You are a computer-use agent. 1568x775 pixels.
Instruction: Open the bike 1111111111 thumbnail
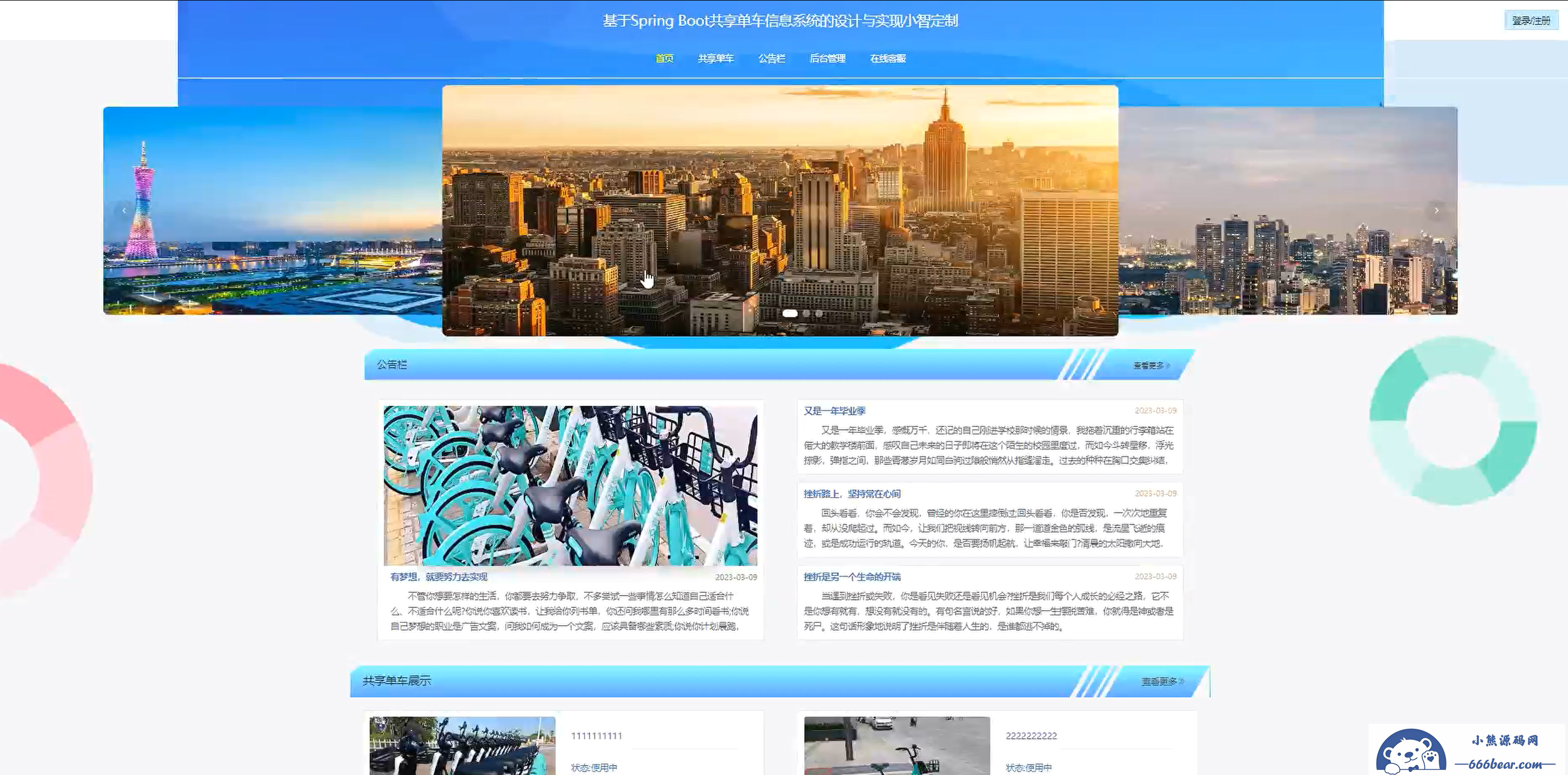462,746
